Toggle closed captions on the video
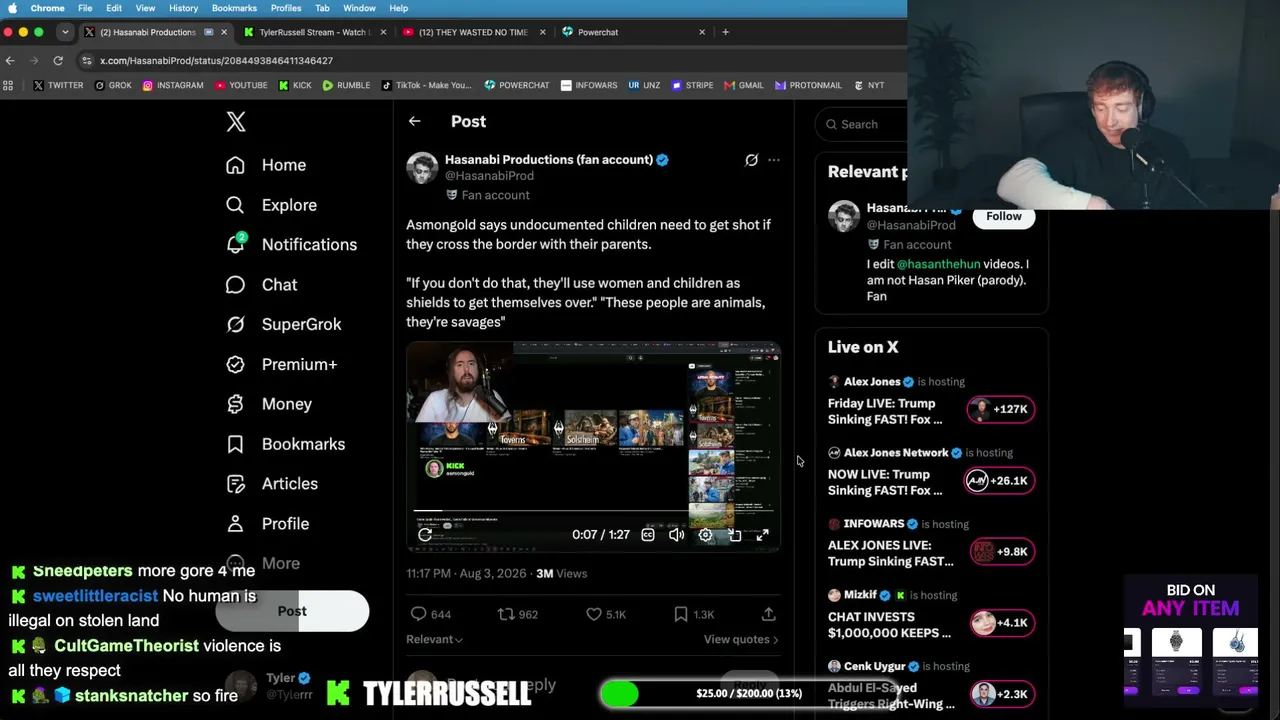The width and height of the screenshot is (1280, 720). point(648,535)
